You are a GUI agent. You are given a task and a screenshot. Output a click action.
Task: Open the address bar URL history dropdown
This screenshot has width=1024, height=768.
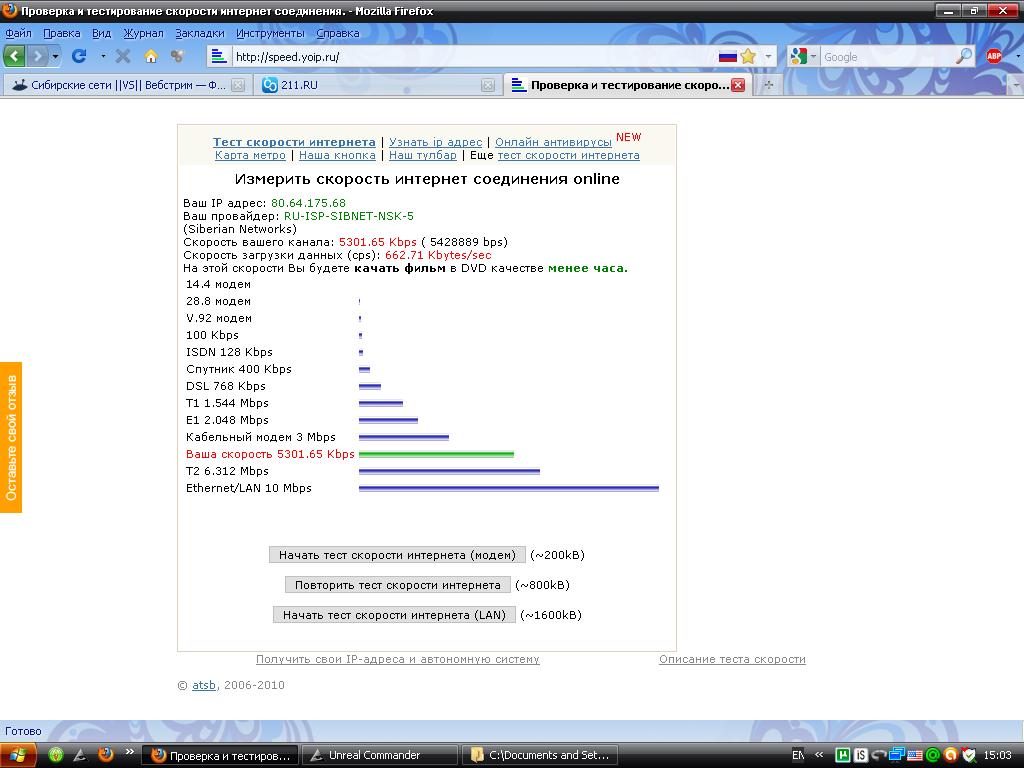click(x=769, y=57)
